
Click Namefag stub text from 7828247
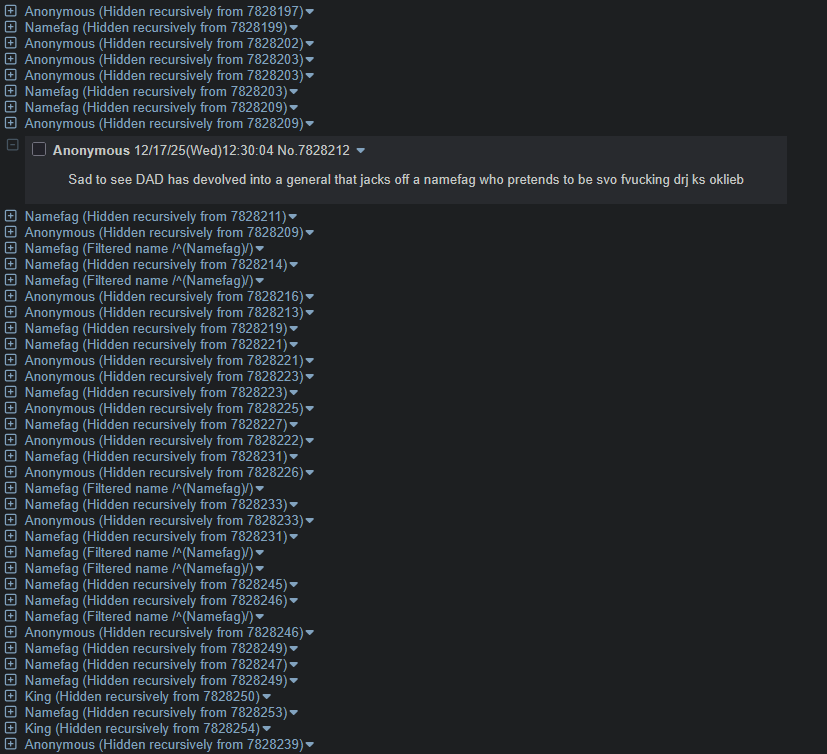pyautogui.click(x=156, y=664)
